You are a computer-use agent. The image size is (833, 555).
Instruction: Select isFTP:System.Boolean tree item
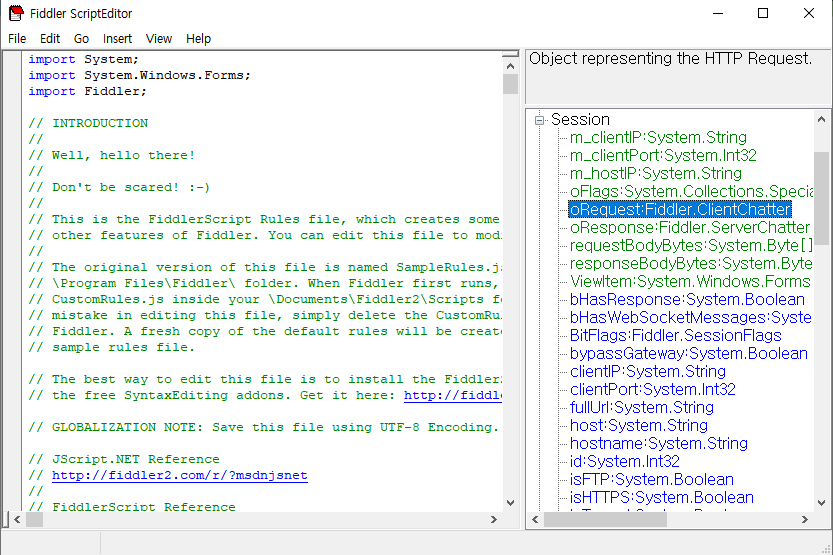[651, 480]
